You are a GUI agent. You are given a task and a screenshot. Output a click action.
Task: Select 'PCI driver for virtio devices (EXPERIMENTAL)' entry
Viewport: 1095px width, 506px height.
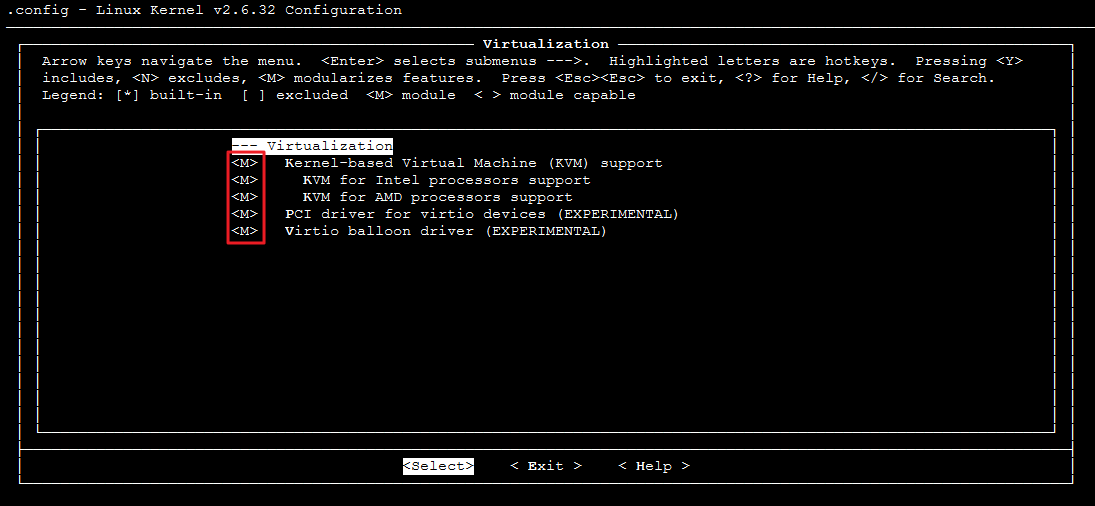coord(482,214)
